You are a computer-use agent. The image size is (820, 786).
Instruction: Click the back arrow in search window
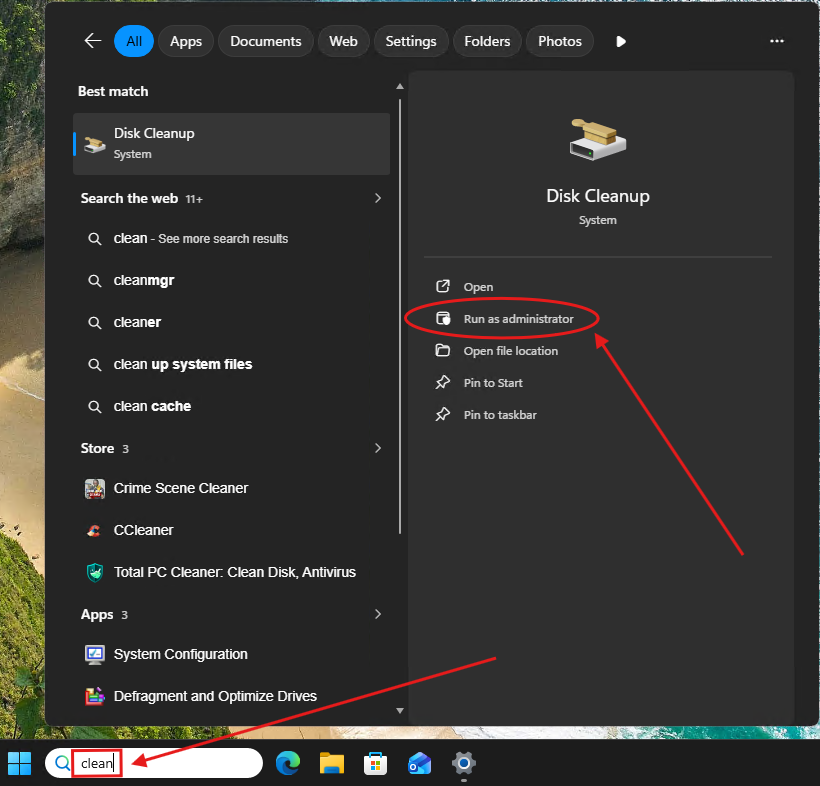coord(92,41)
